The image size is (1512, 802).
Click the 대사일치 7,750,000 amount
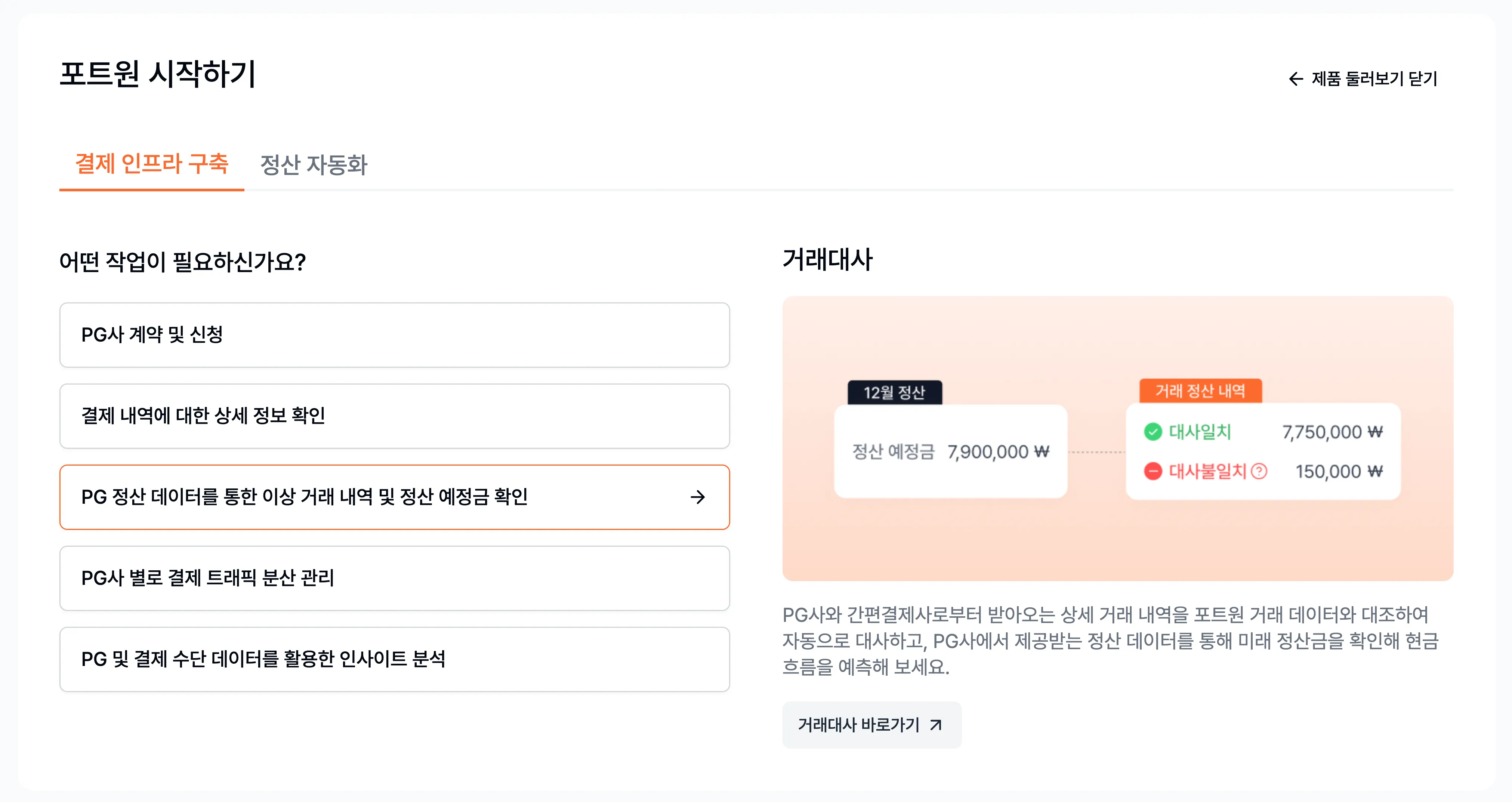(x=1332, y=432)
